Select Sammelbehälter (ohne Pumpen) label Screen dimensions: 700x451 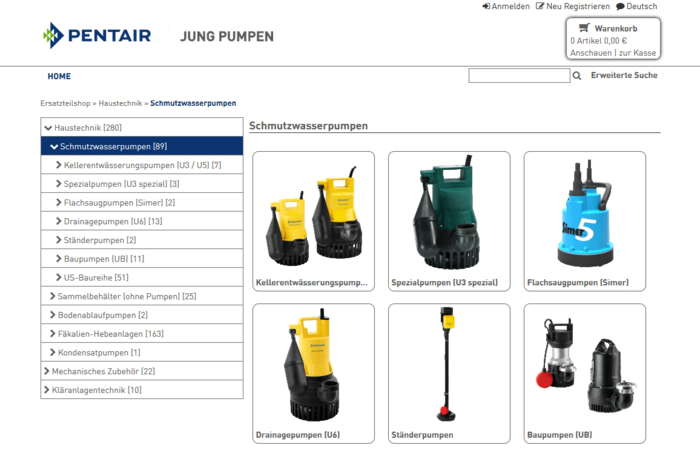[x=127, y=296]
